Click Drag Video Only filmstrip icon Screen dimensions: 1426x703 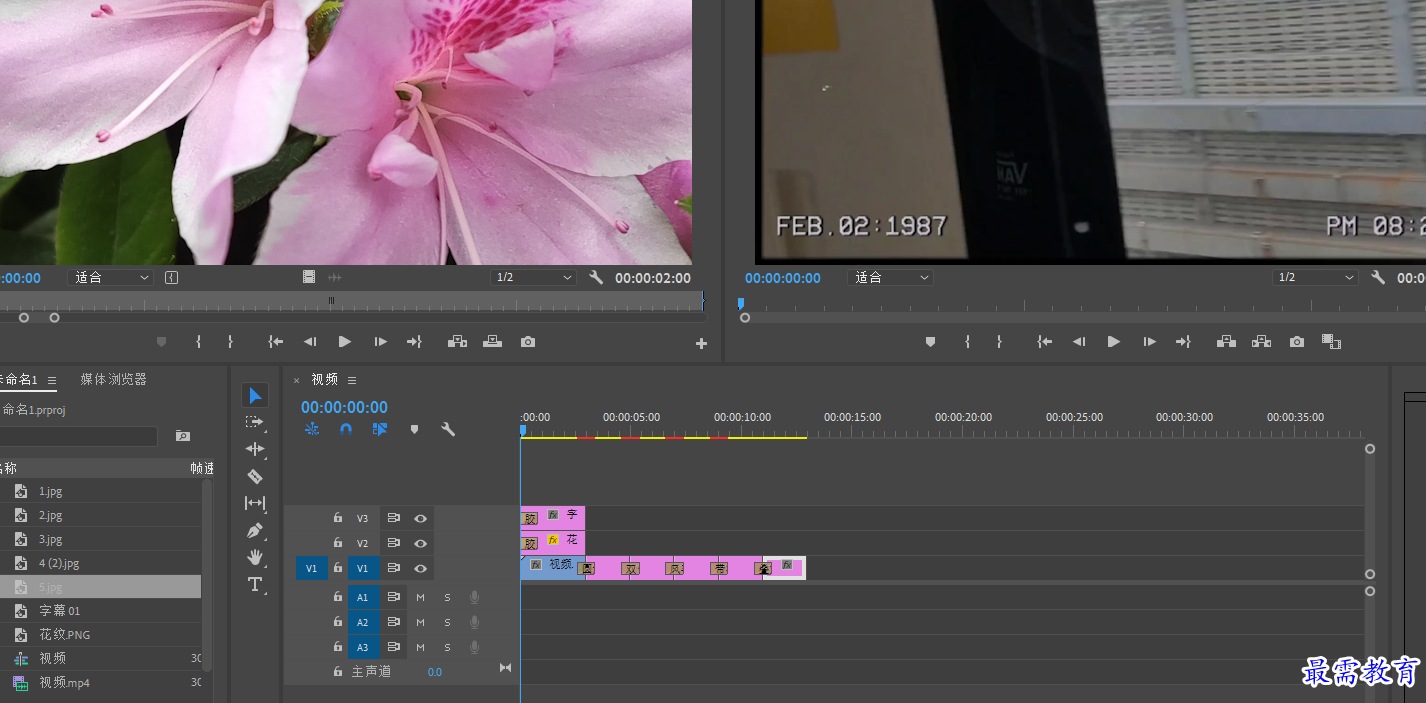tap(309, 277)
